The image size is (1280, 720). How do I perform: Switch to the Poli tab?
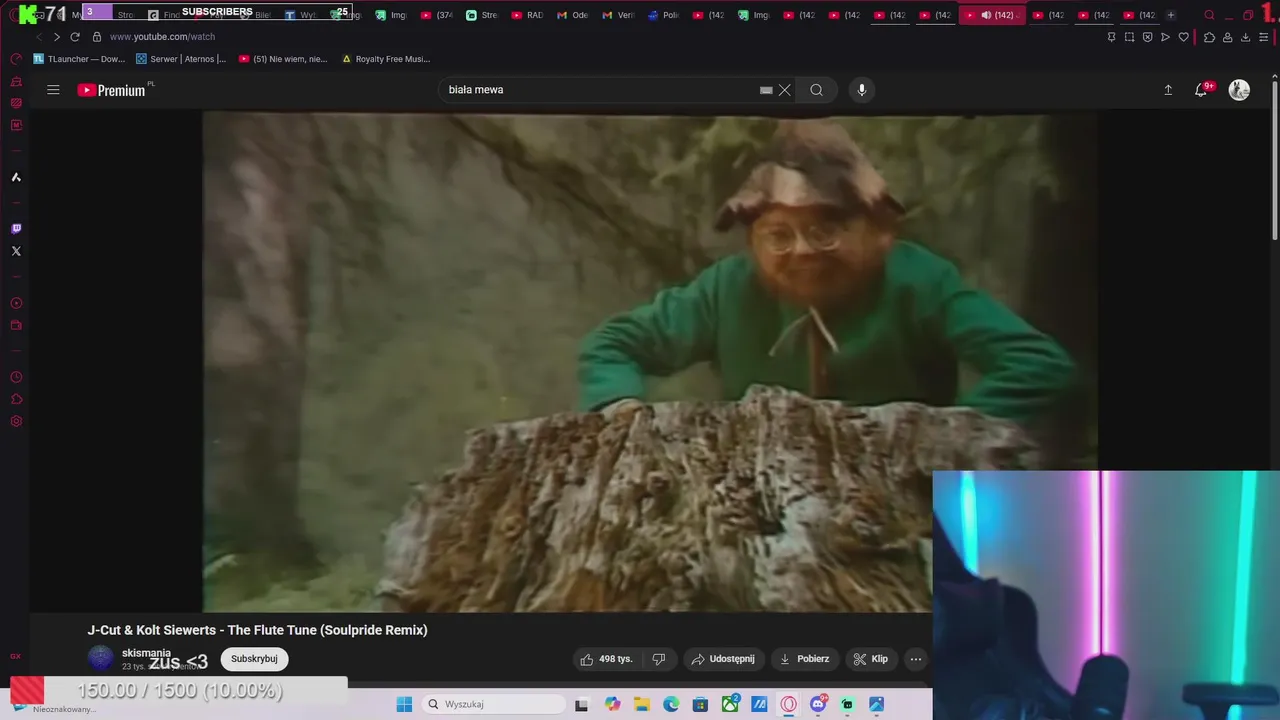pos(664,15)
